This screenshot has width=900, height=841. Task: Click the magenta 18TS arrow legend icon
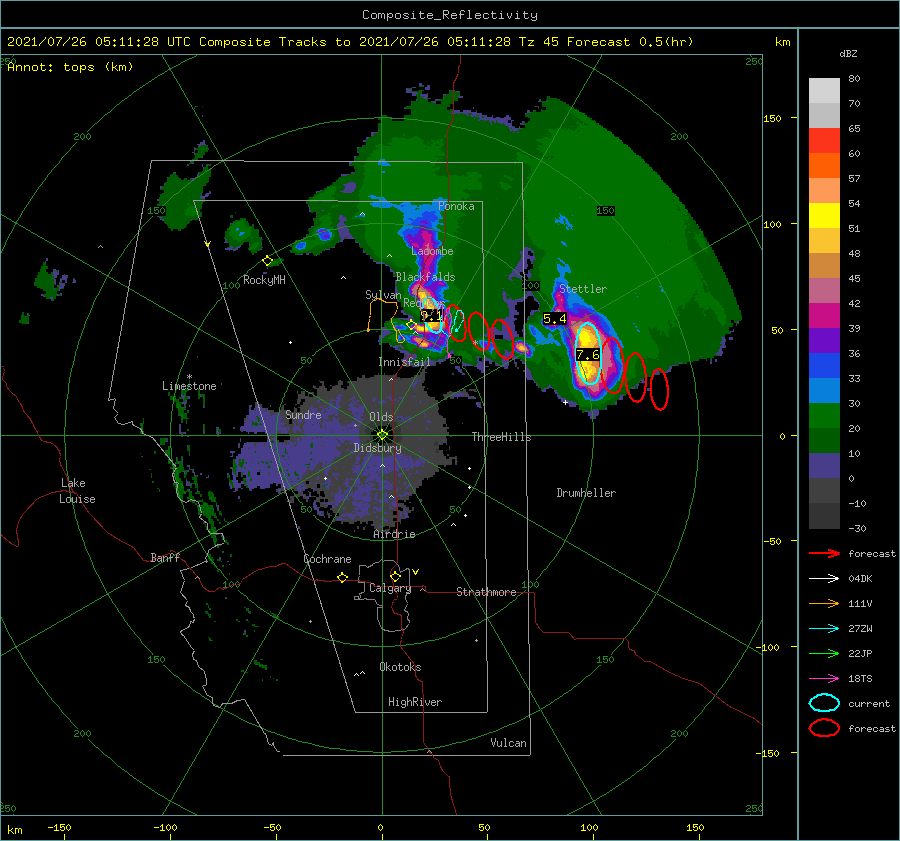click(x=824, y=679)
